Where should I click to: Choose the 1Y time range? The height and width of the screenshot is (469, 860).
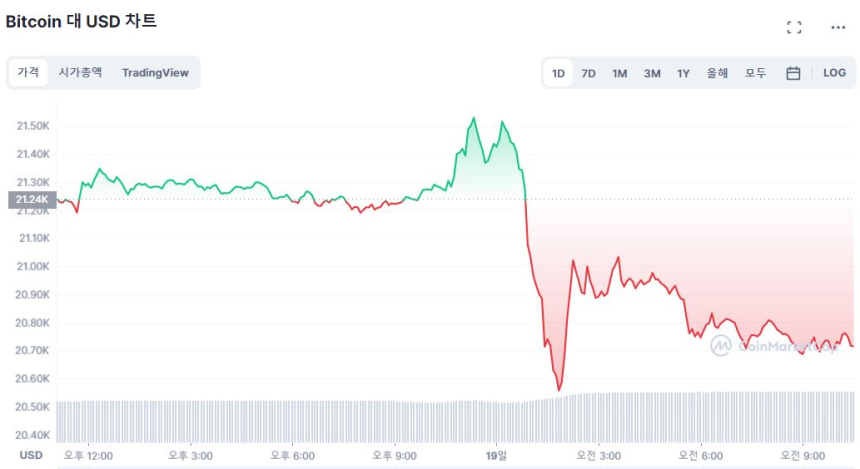point(683,73)
